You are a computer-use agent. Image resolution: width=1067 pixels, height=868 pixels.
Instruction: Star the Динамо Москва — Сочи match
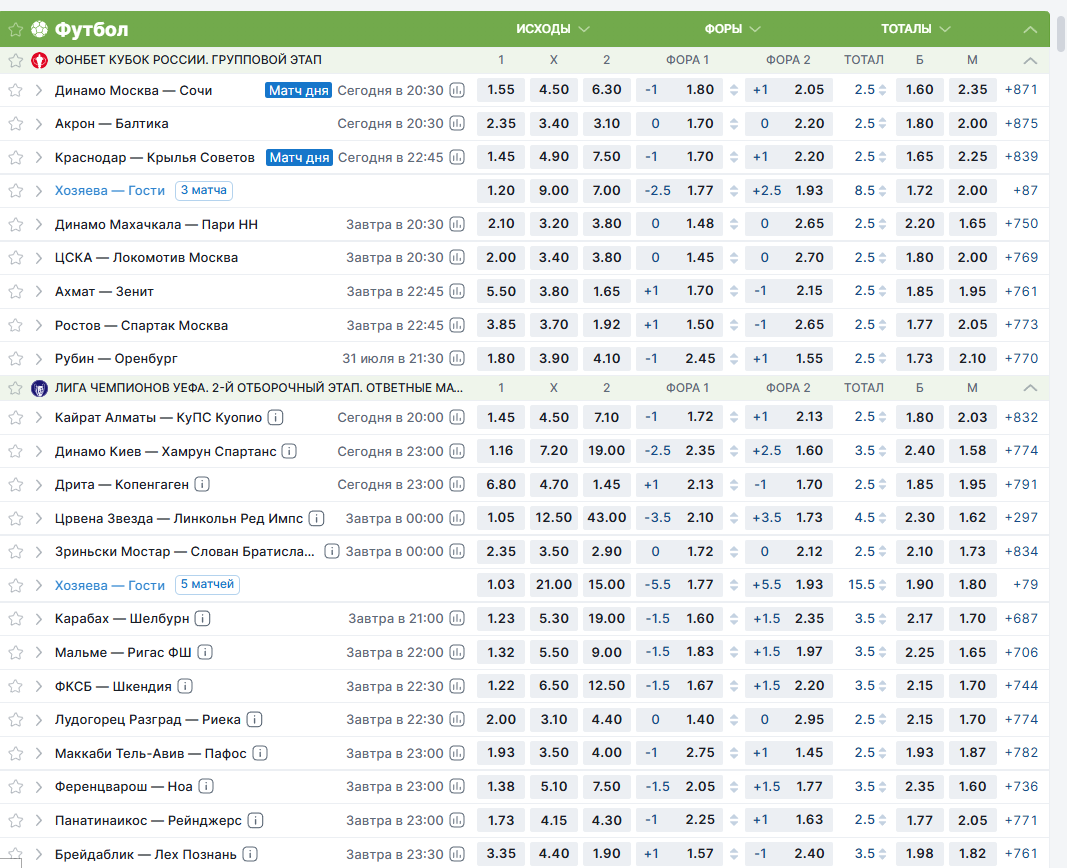[x=16, y=90]
